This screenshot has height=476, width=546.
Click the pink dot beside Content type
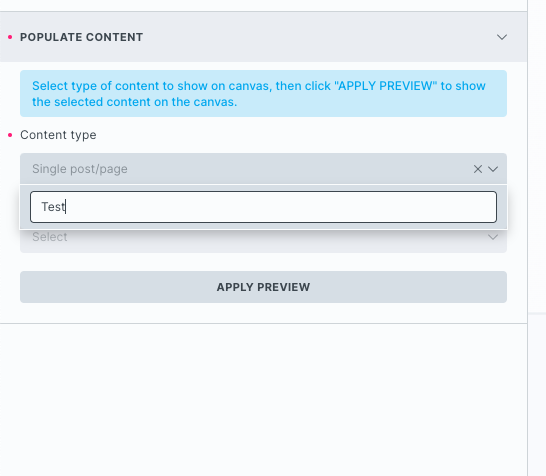[x=10, y=135]
